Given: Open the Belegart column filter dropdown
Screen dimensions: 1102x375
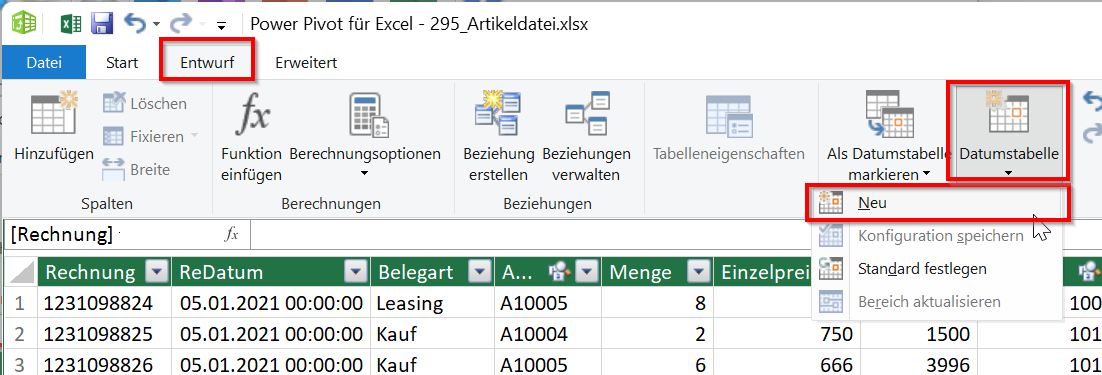Looking at the screenshot, I should pyautogui.click(x=479, y=272).
